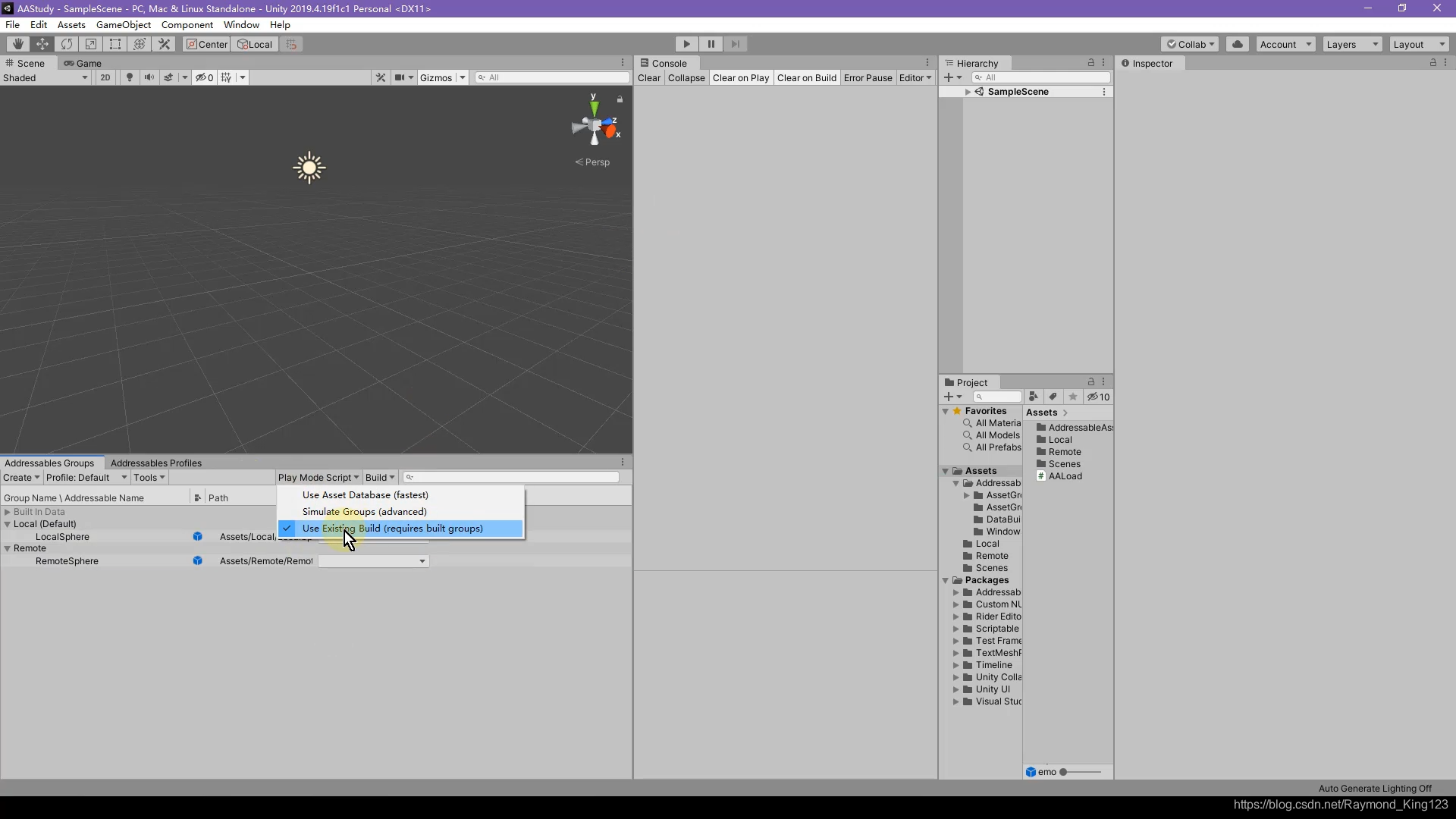1456x819 pixels.
Task: Click the Build dropdown arrow button
Action: point(391,477)
